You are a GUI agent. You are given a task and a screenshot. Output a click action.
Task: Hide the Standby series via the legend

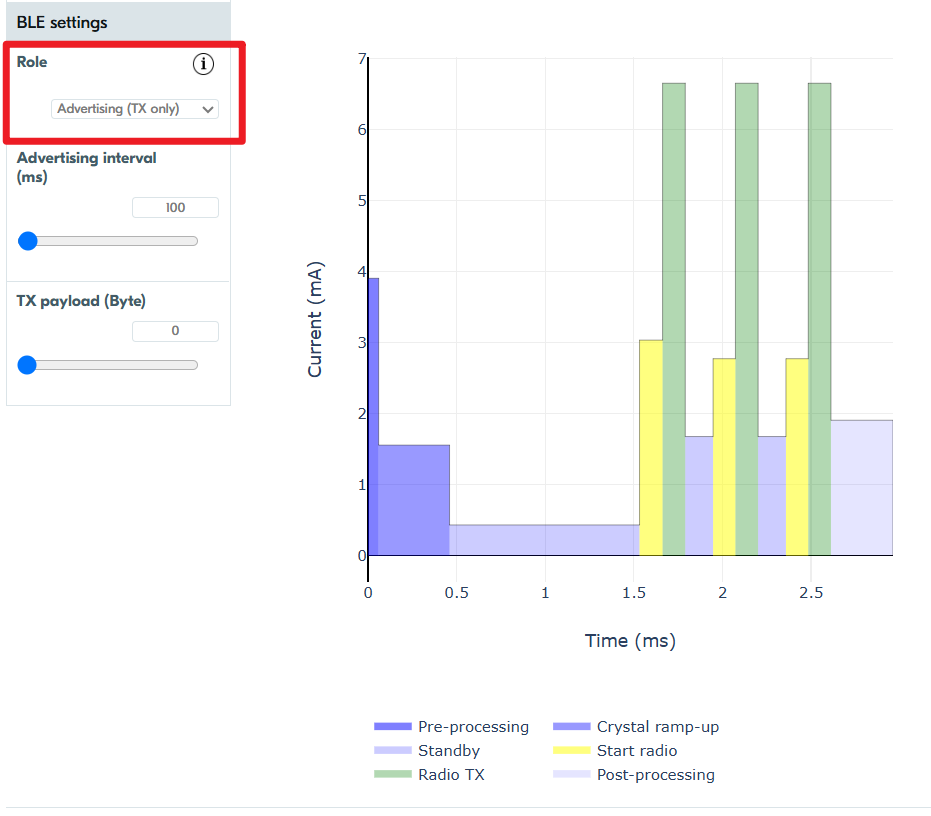(x=448, y=751)
